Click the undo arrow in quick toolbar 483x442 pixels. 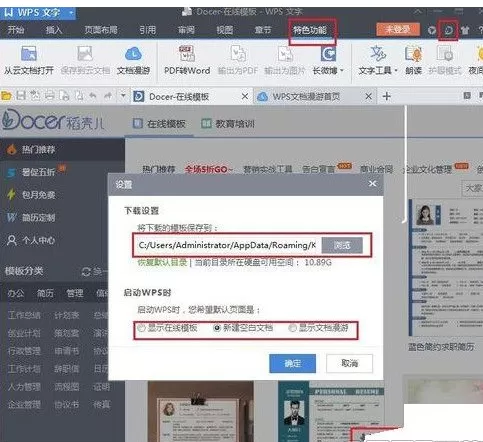coord(93,96)
